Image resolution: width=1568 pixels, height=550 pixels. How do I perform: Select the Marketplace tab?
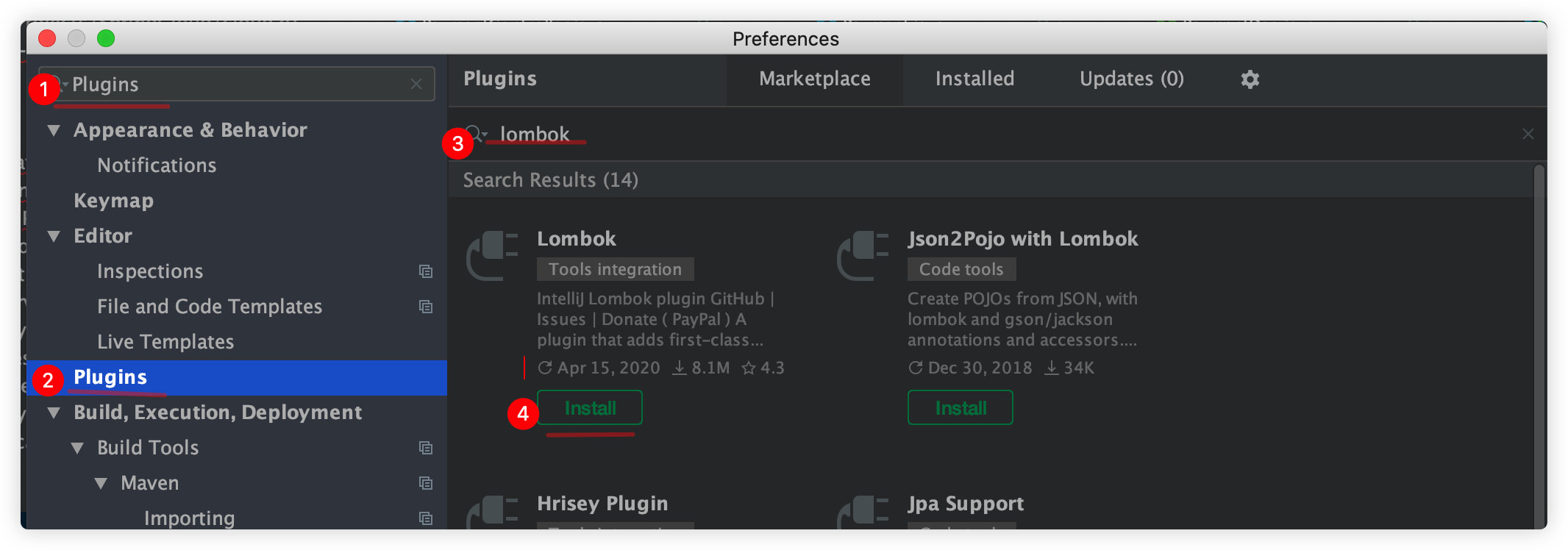814,79
